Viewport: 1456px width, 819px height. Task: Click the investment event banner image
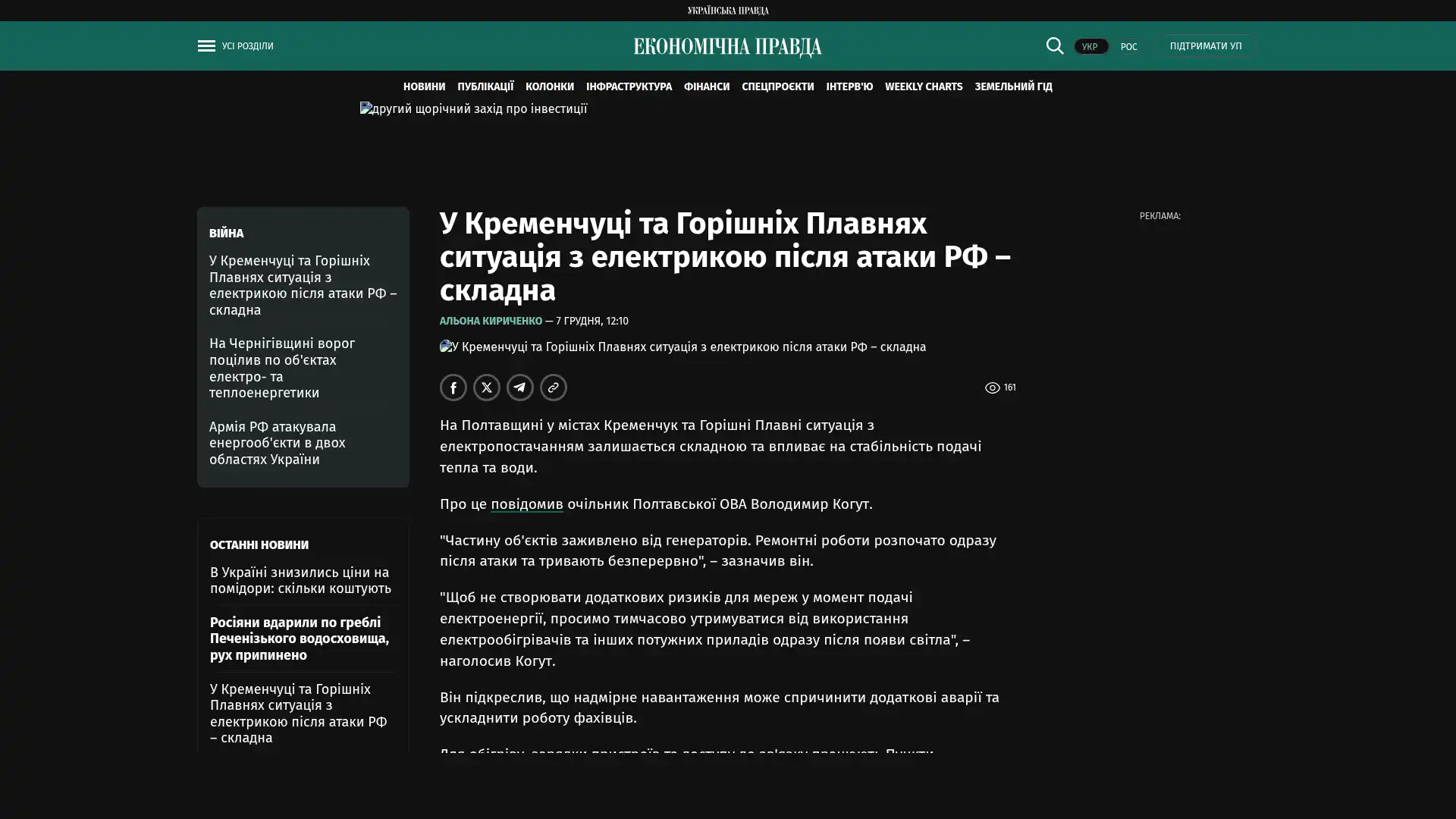[x=473, y=109]
